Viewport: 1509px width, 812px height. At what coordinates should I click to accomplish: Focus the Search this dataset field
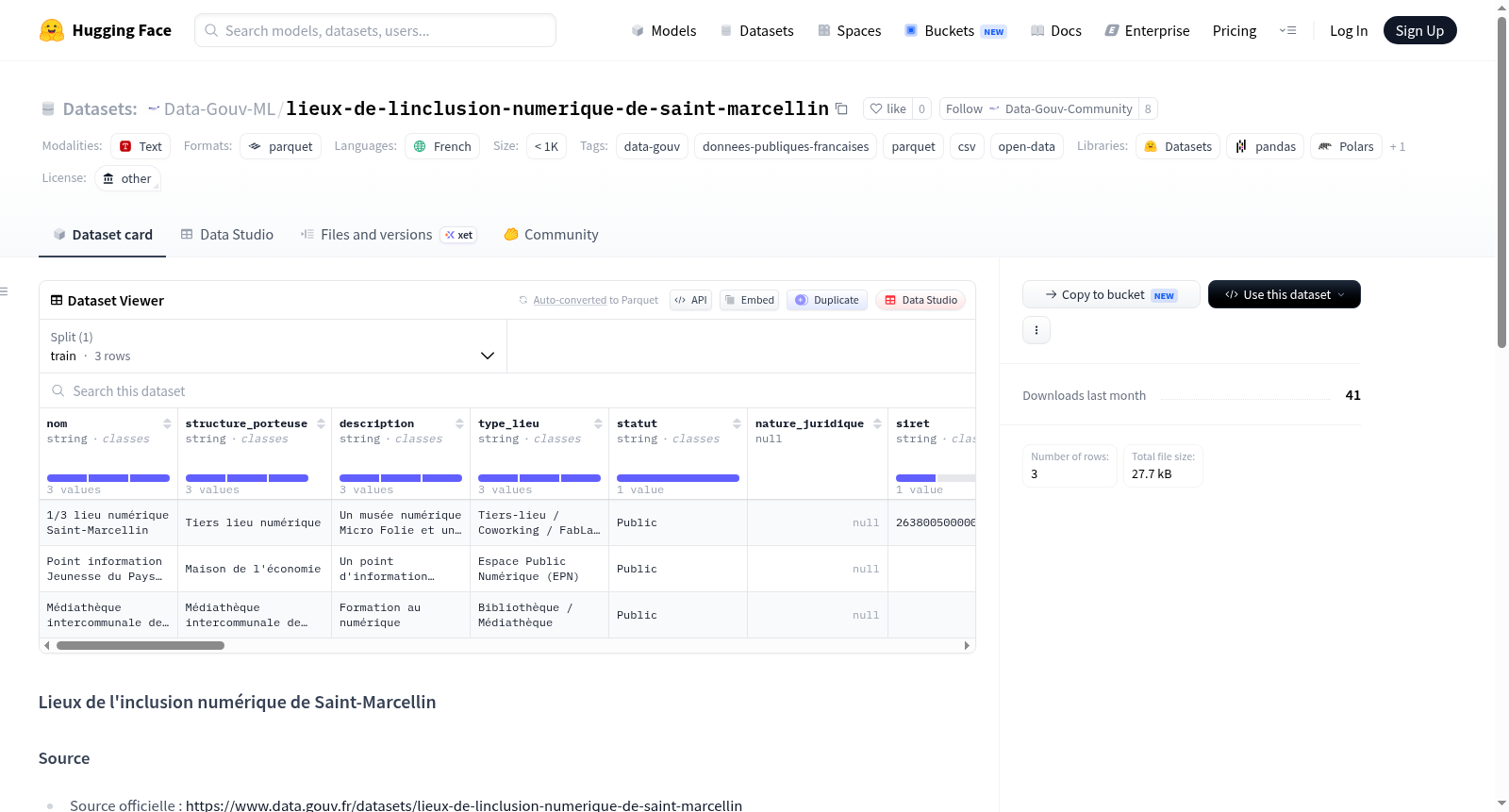coord(507,390)
